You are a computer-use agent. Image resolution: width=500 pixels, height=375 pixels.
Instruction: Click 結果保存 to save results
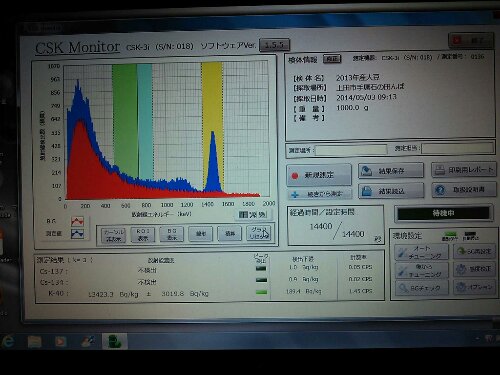(x=391, y=170)
